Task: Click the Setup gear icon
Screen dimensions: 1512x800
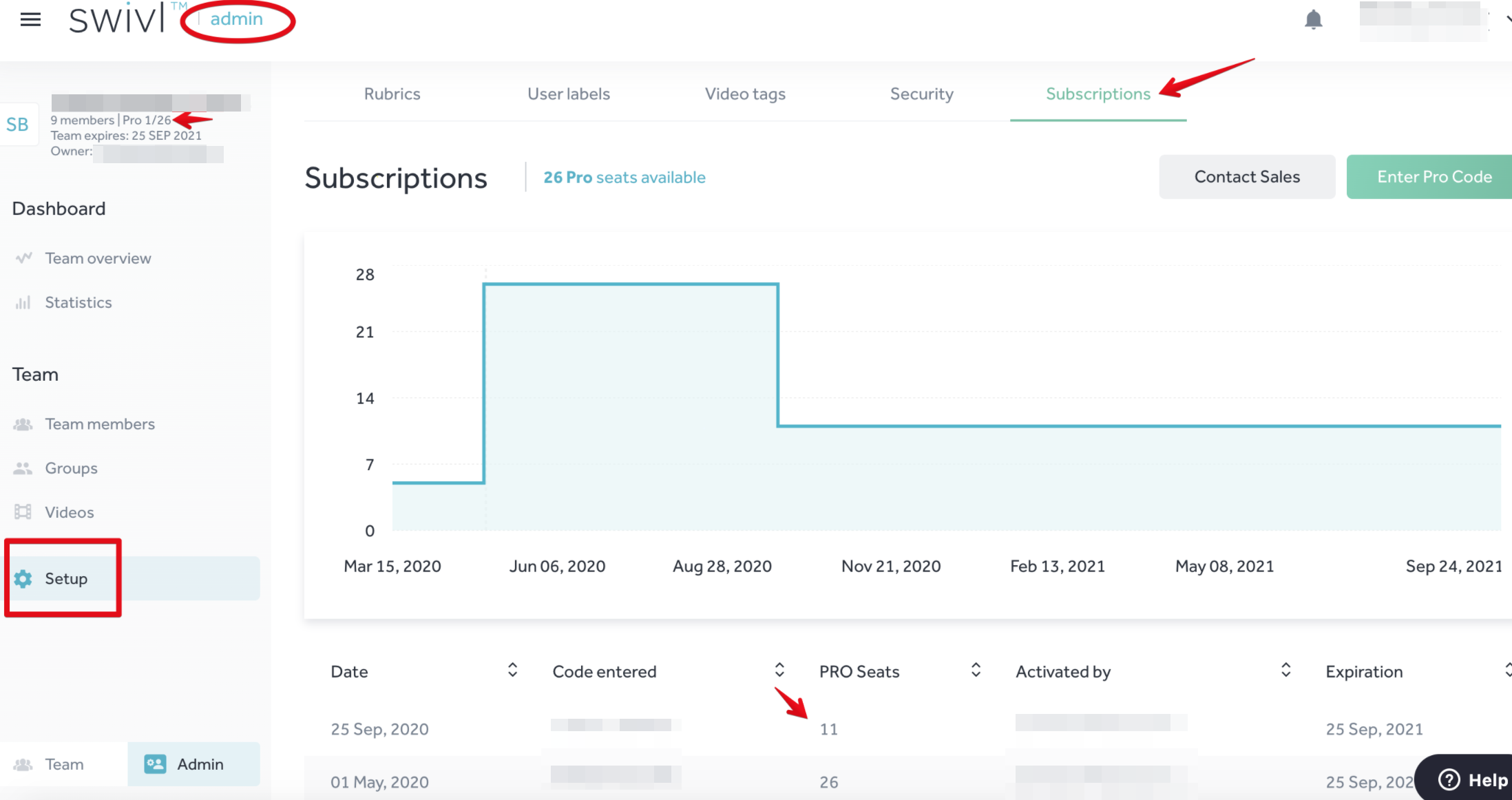Action: tap(23, 579)
